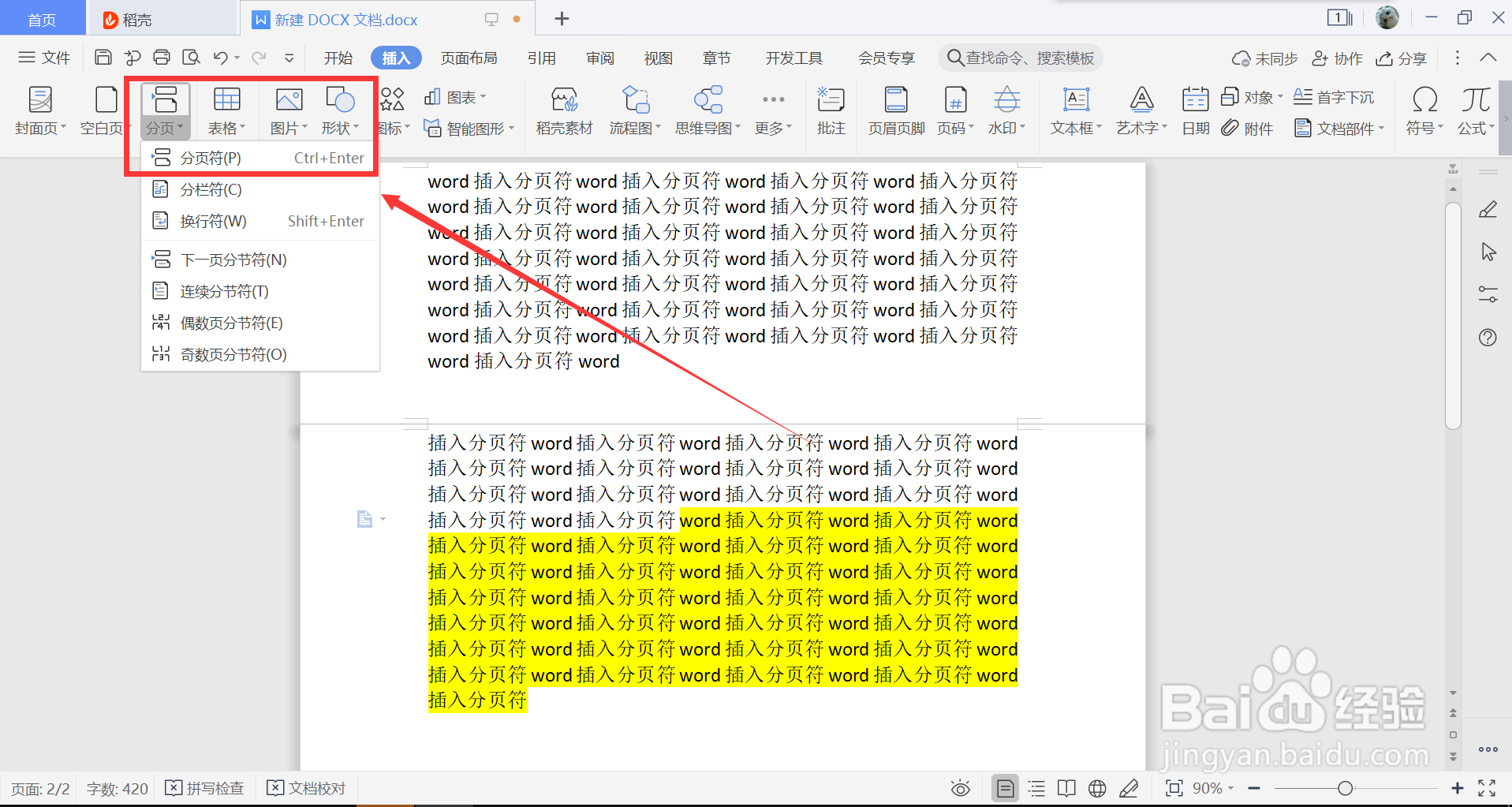Switch to outline view in status bar
This screenshot has height=807, width=1512.
[1036, 788]
